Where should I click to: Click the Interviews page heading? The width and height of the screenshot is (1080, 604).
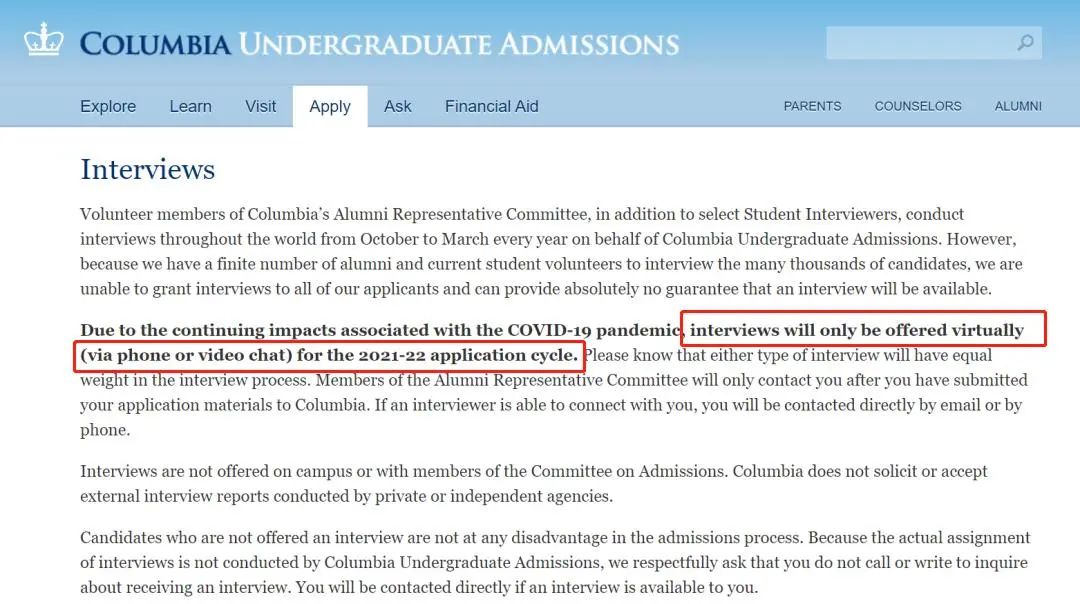pyautogui.click(x=147, y=169)
